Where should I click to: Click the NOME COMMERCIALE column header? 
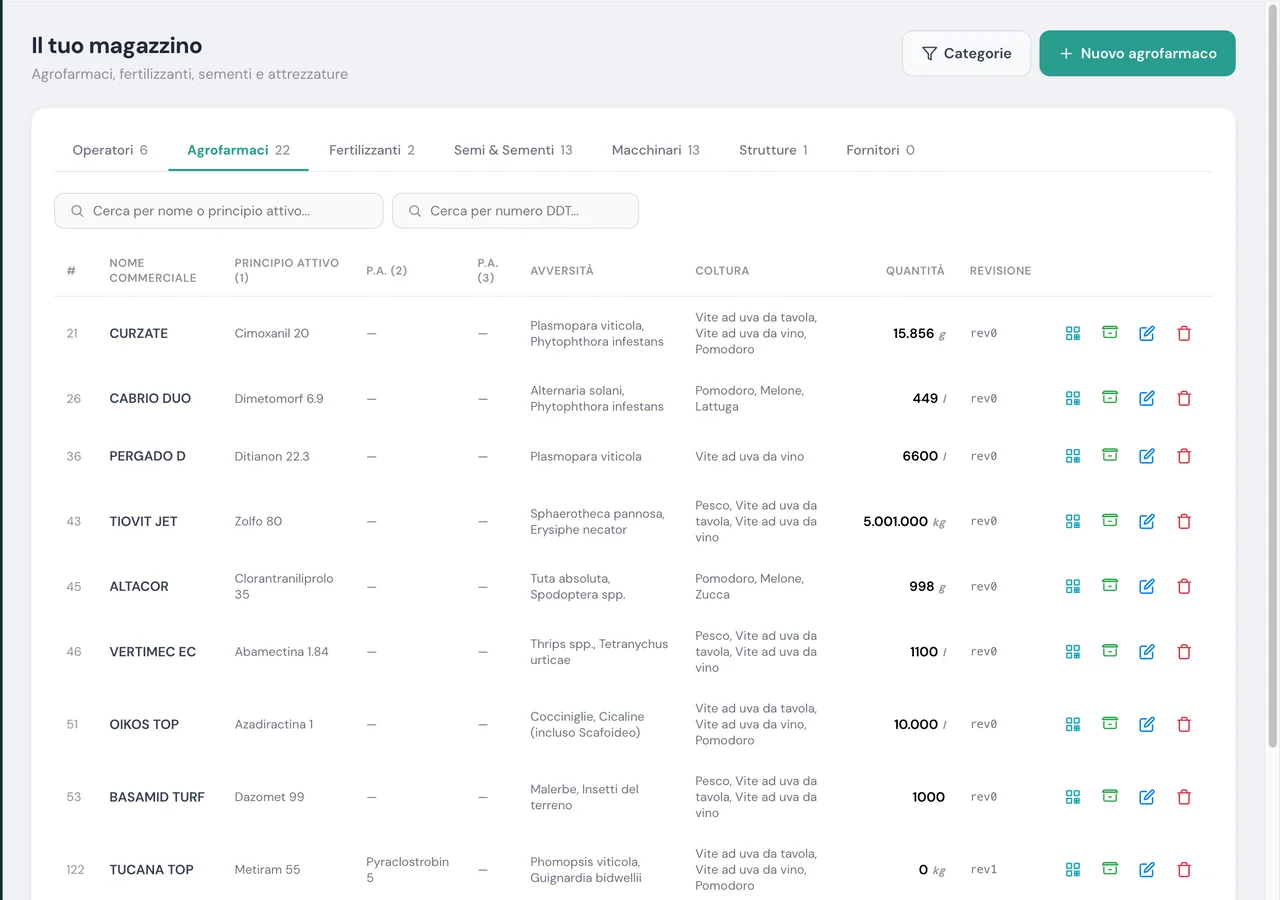tap(153, 271)
